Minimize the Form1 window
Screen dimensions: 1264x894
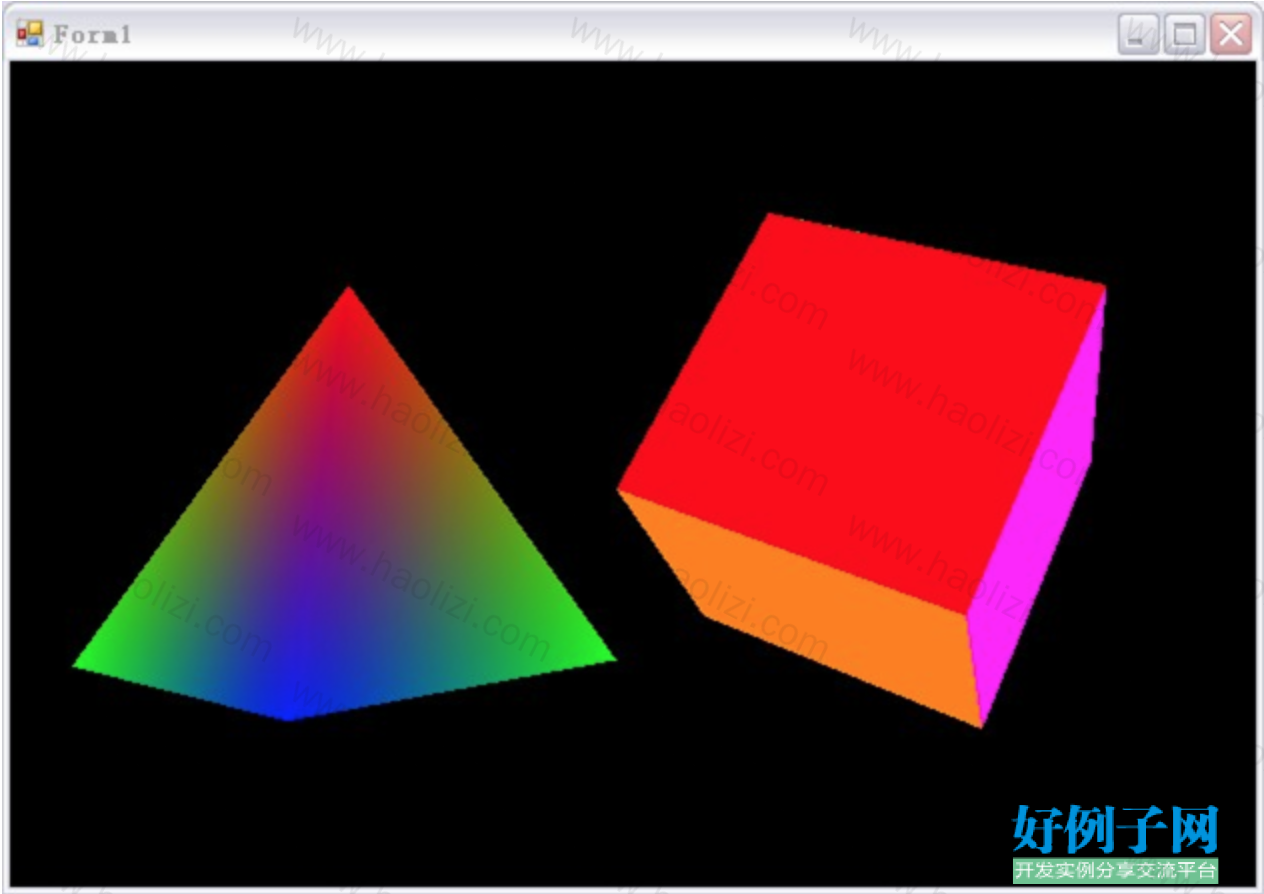pyautogui.click(x=1138, y=35)
